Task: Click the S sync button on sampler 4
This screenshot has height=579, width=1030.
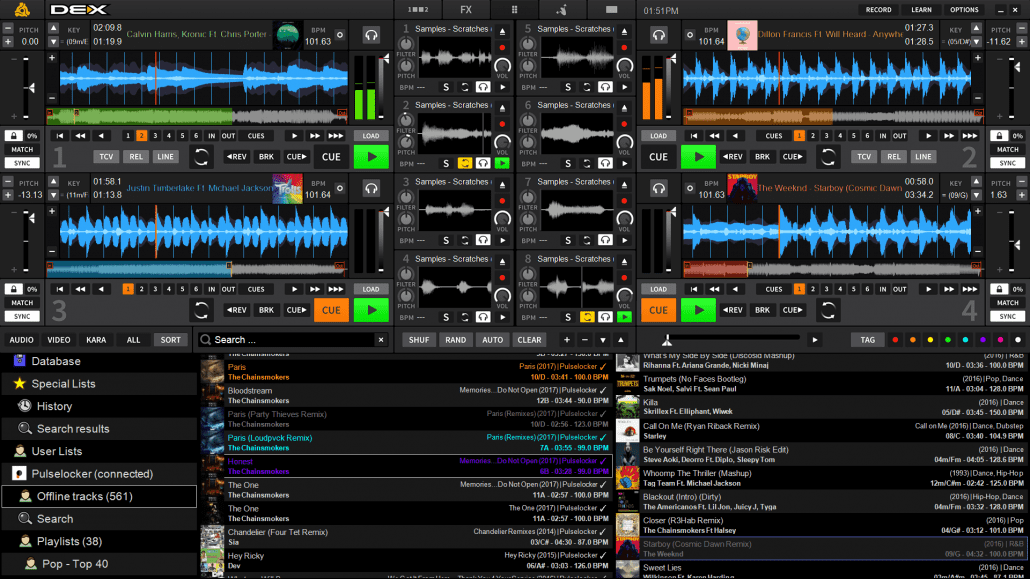Action: click(x=446, y=317)
